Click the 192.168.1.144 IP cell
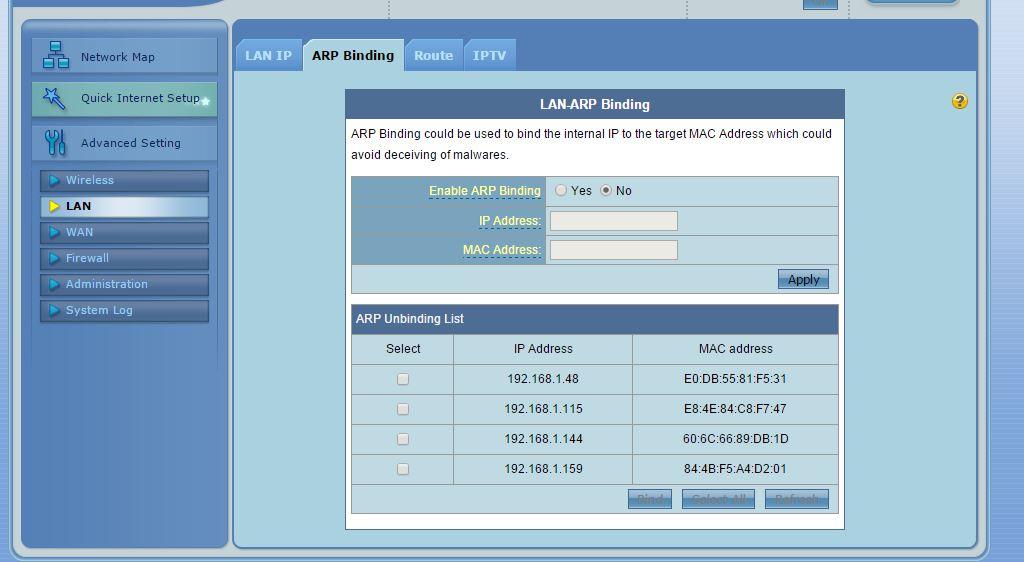 pyautogui.click(x=543, y=439)
